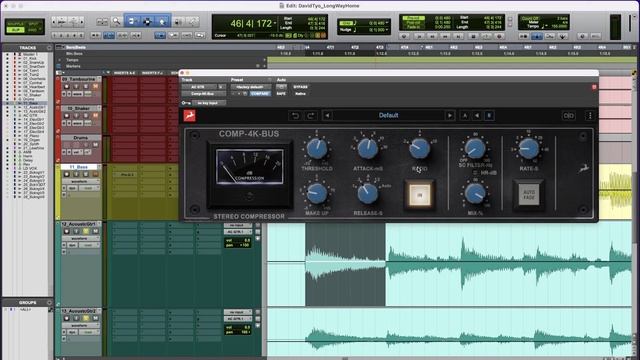Adjust the THRESHOLD knob

click(317, 149)
